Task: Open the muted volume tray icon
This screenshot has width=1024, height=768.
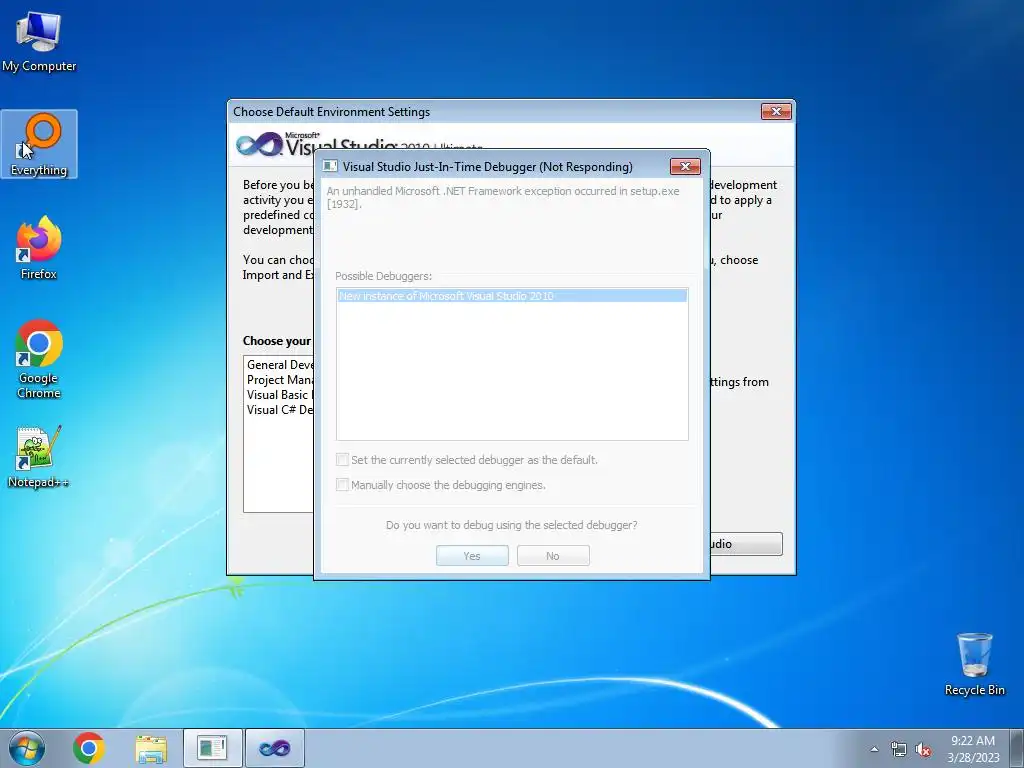Action: (923, 749)
